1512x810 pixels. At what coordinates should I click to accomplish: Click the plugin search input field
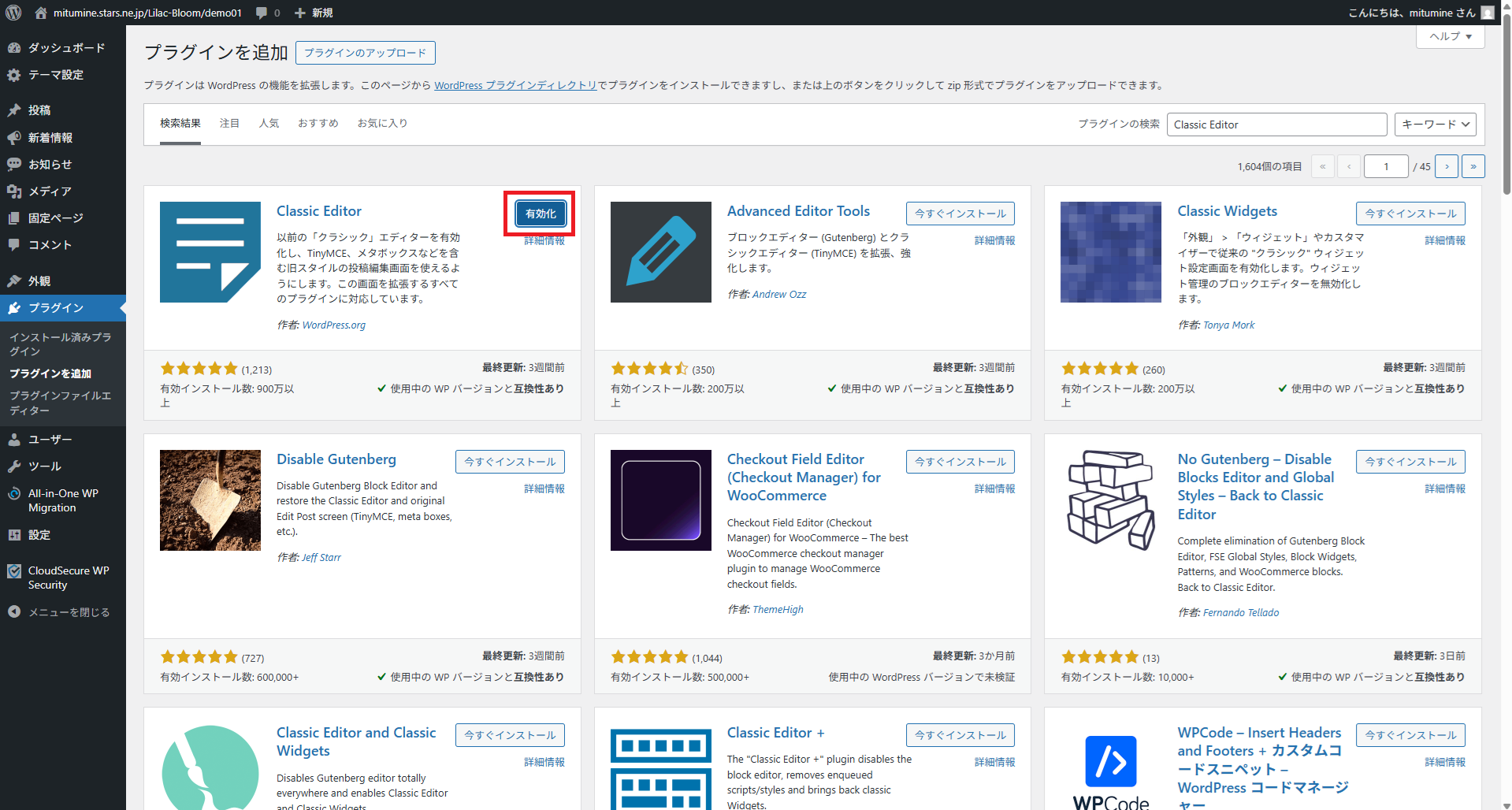pyautogui.click(x=1276, y=124)
